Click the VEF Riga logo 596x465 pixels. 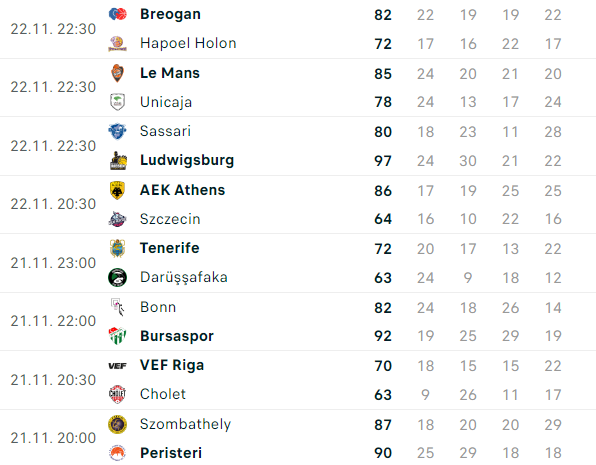117,365
